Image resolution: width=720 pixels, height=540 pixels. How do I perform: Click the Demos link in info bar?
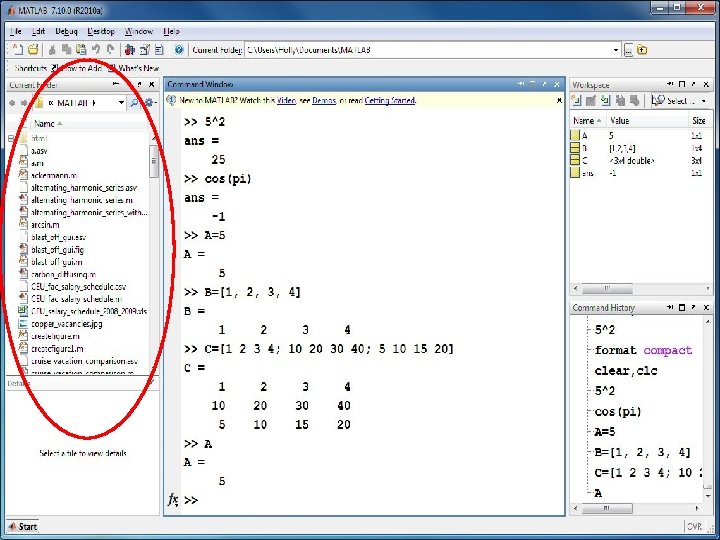[324, 100]
